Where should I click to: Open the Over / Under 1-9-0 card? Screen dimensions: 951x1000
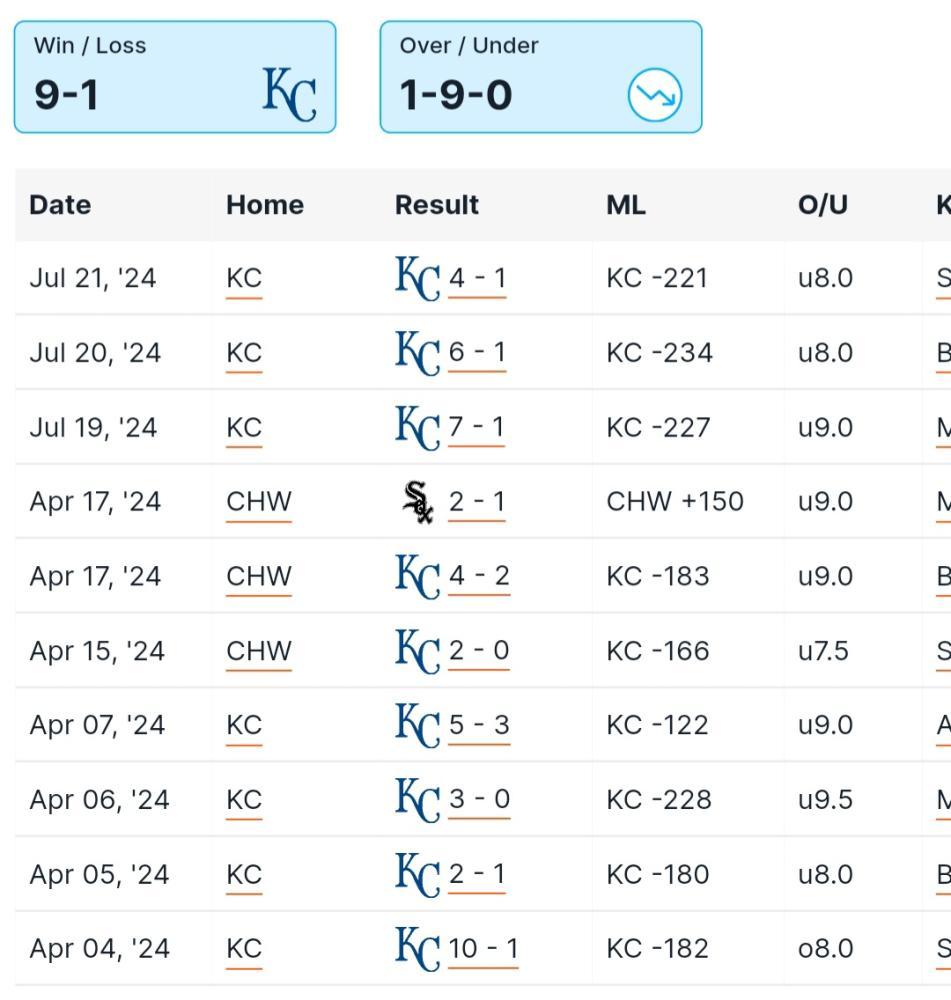(541, 77)
